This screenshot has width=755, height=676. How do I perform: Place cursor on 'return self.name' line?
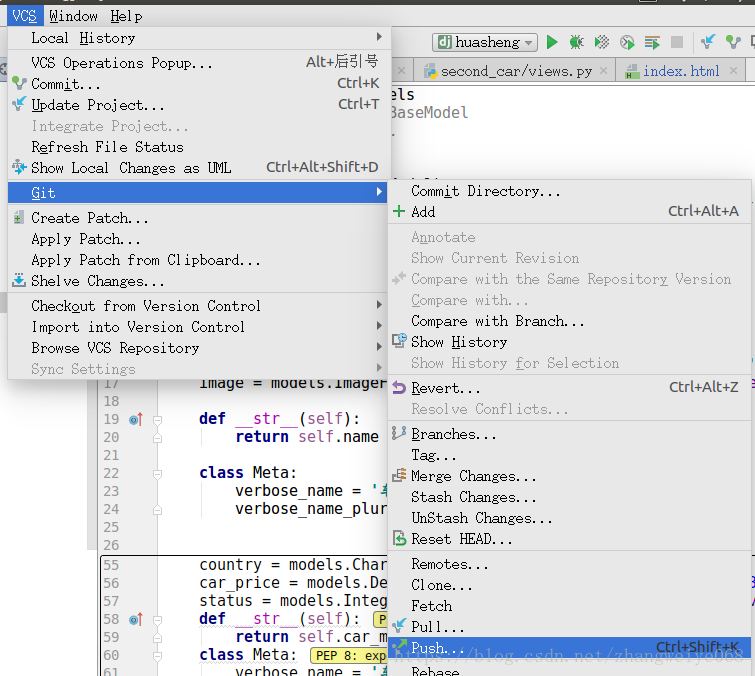coord(307,437)
